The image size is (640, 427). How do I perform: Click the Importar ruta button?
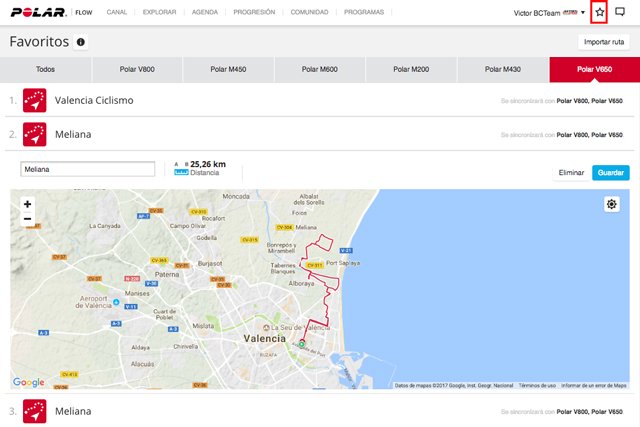(604, 42)
